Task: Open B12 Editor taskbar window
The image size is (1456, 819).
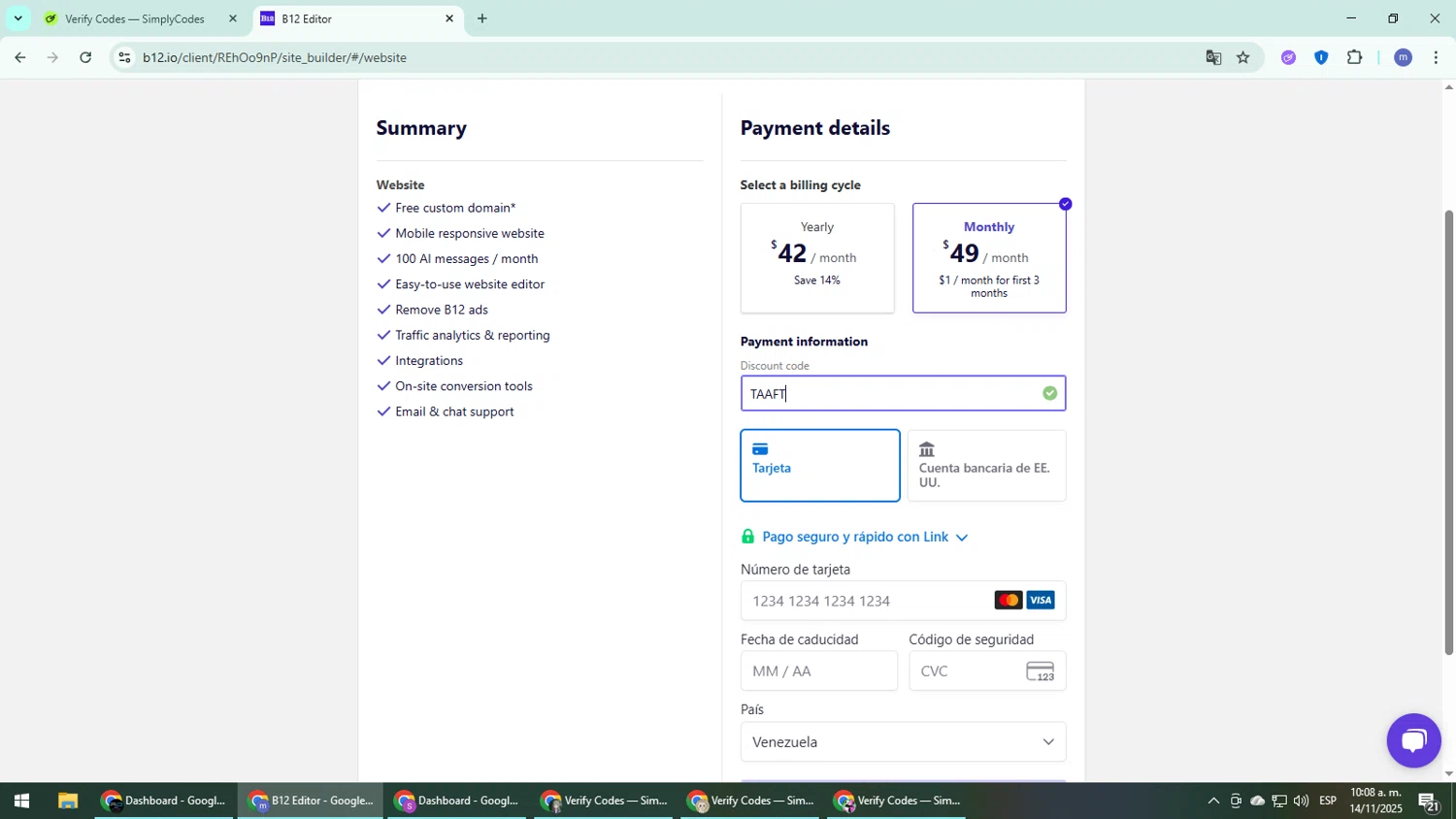Action: pyautogui.click(x=311, y=802)
